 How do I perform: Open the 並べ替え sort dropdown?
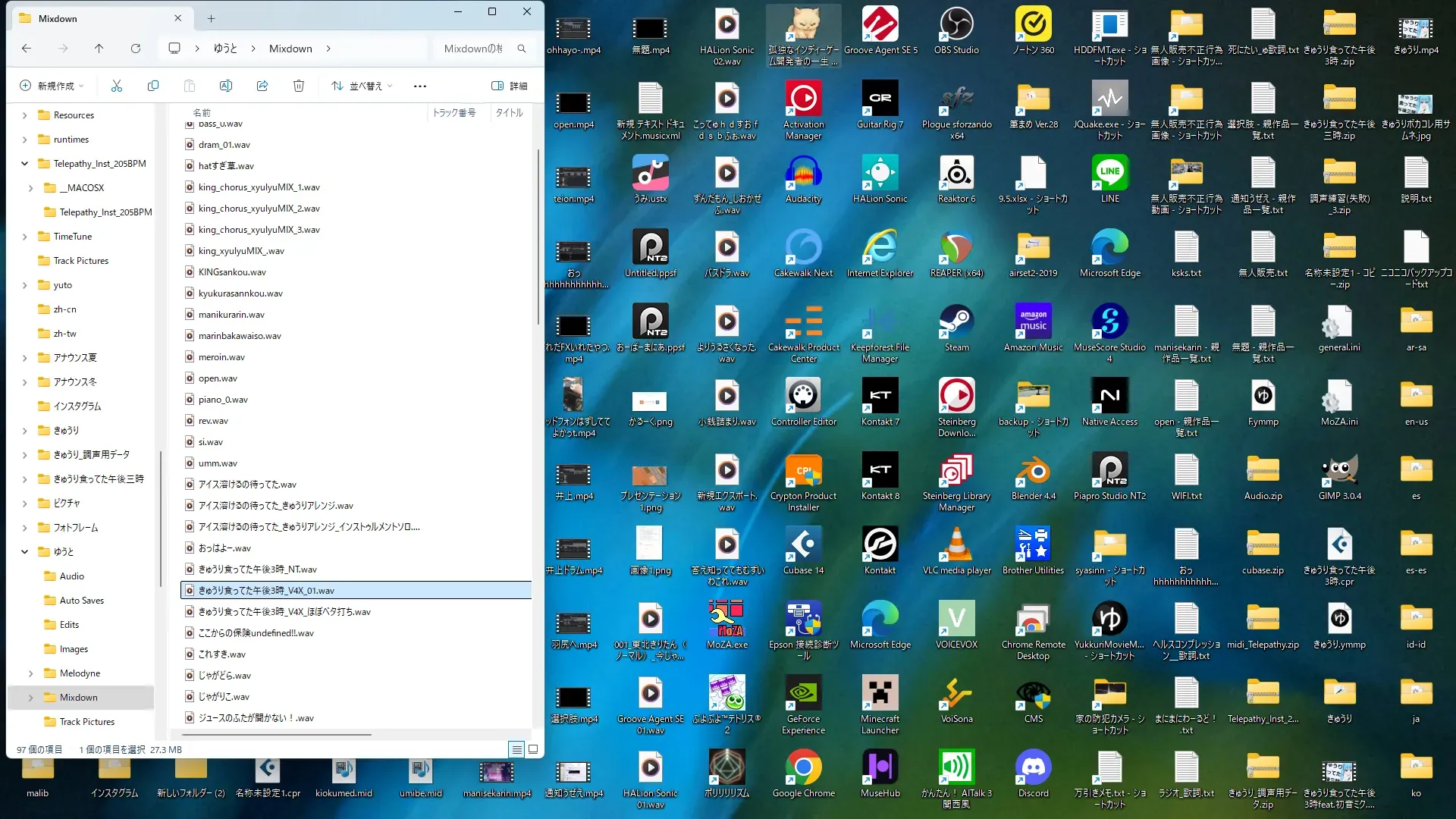[x=362, y=86]
